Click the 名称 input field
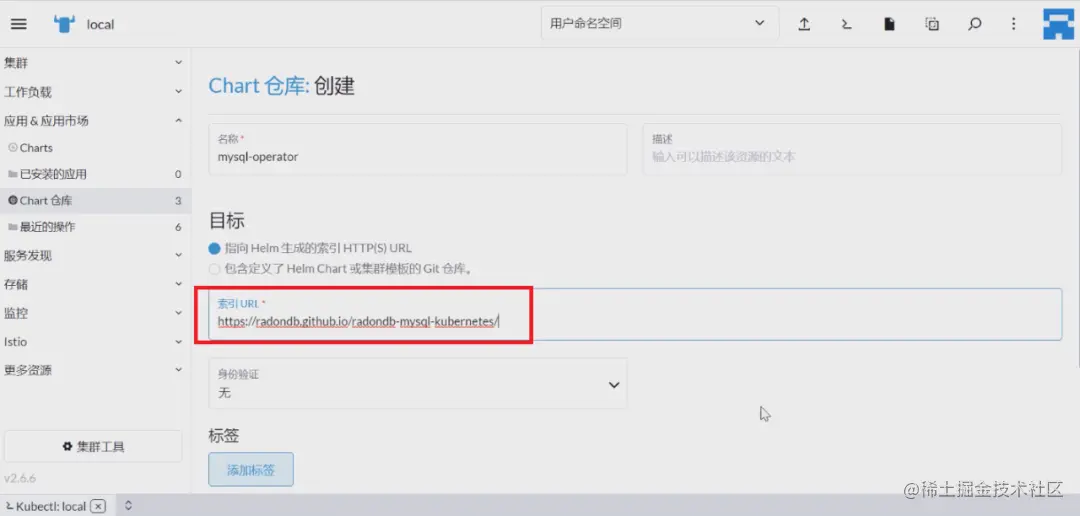This screenshot has height=516, width=1080. pyautogui.click(x=417, y=149)
